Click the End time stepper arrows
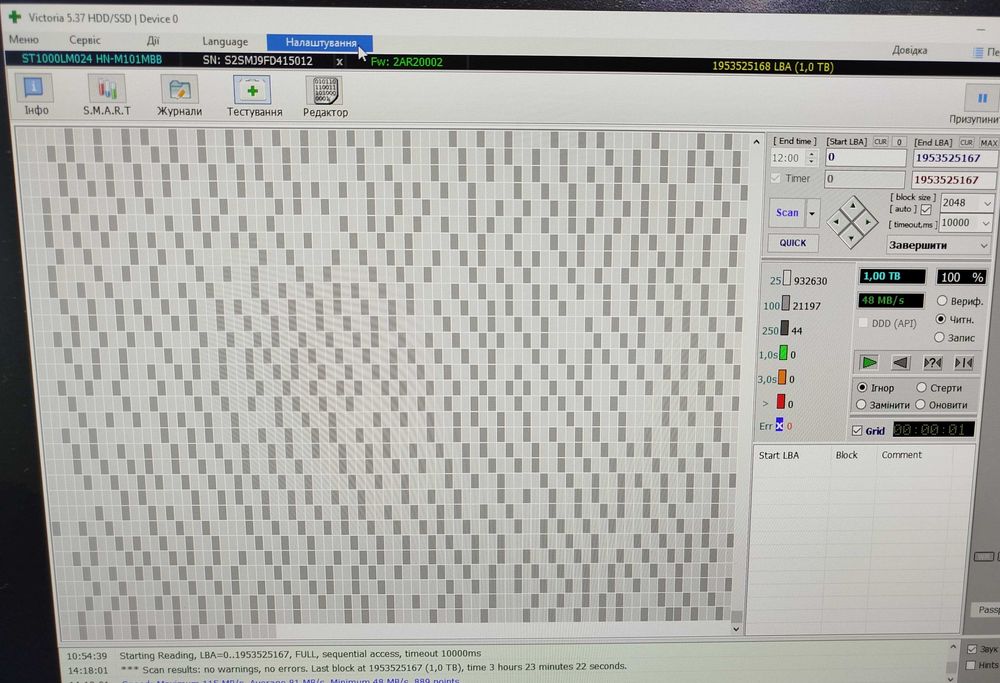The image size is (1000, 683). (811, 157)
